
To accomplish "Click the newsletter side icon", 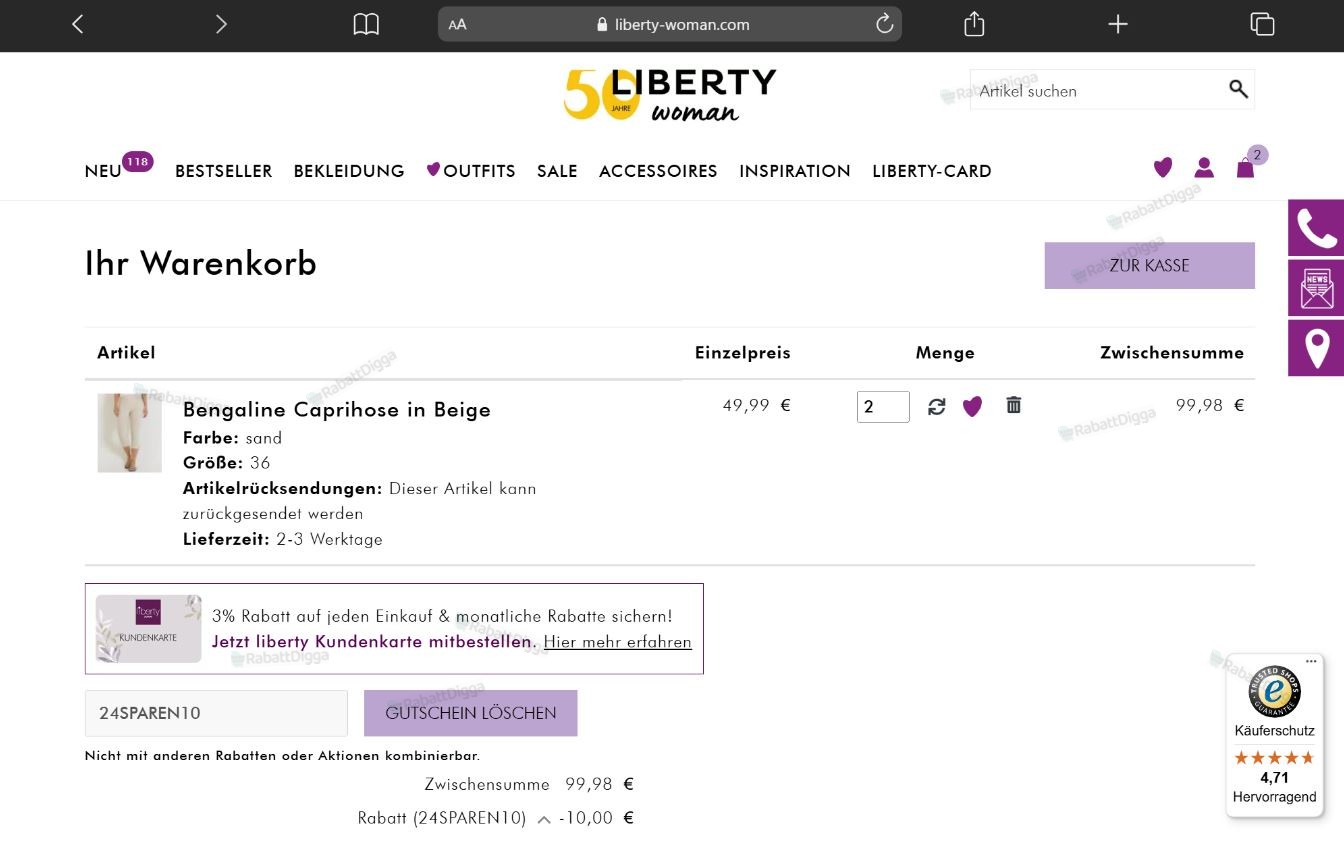I will tap(1316, 288).
